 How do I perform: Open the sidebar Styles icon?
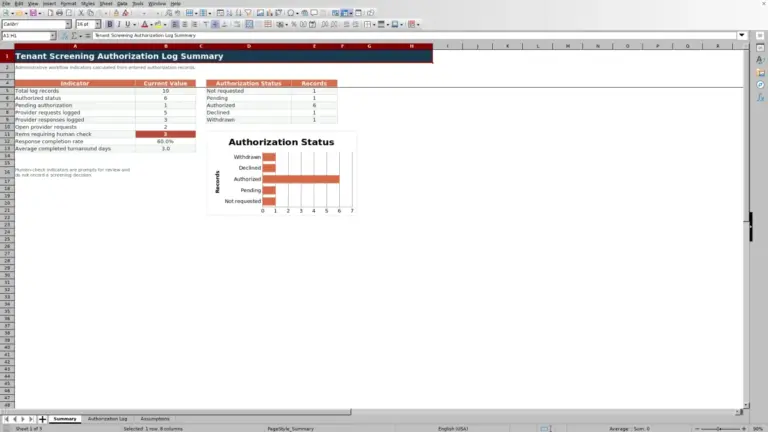click(760, 60)
